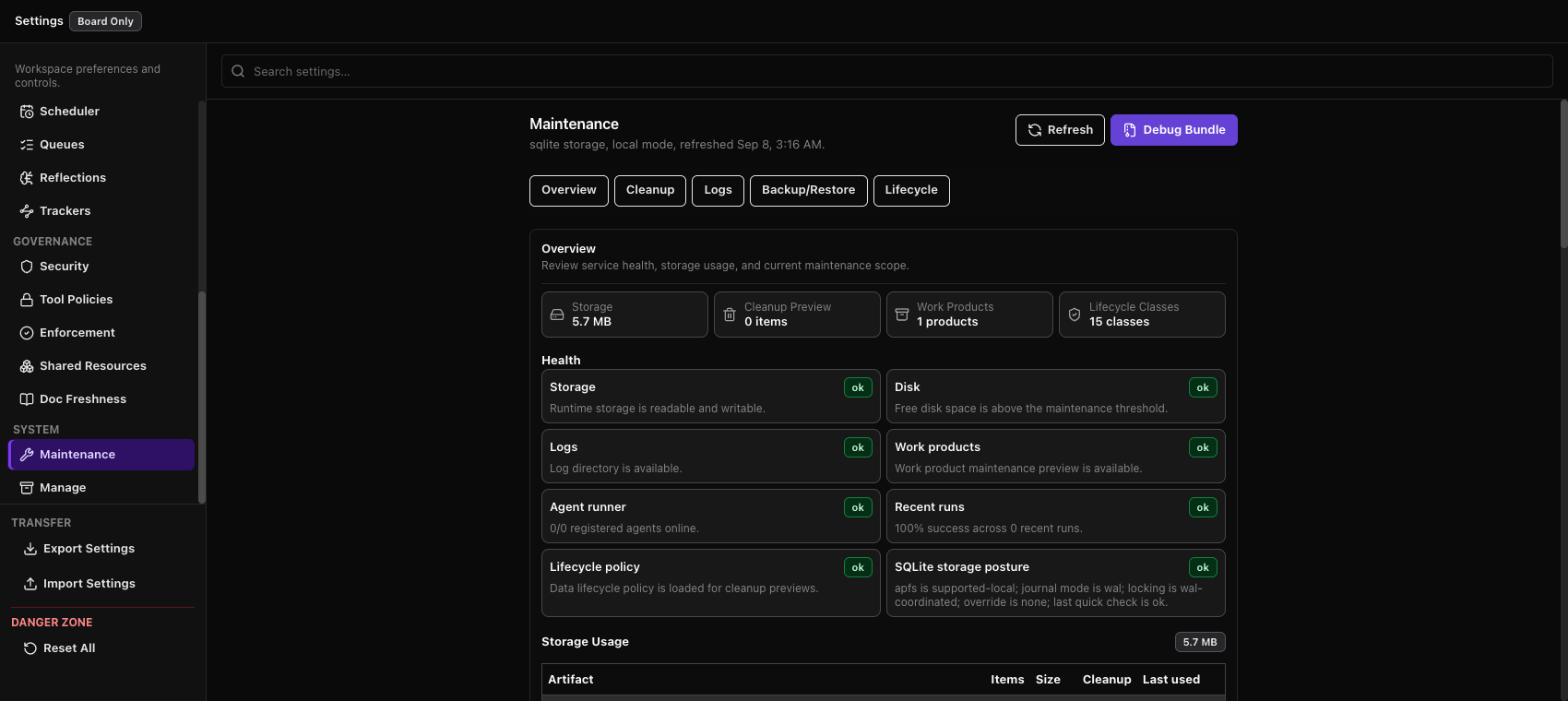Click the Board Only badge
Image resolution: width=1568 pixels, height=701 pixels.
click(x=105, y=21)
